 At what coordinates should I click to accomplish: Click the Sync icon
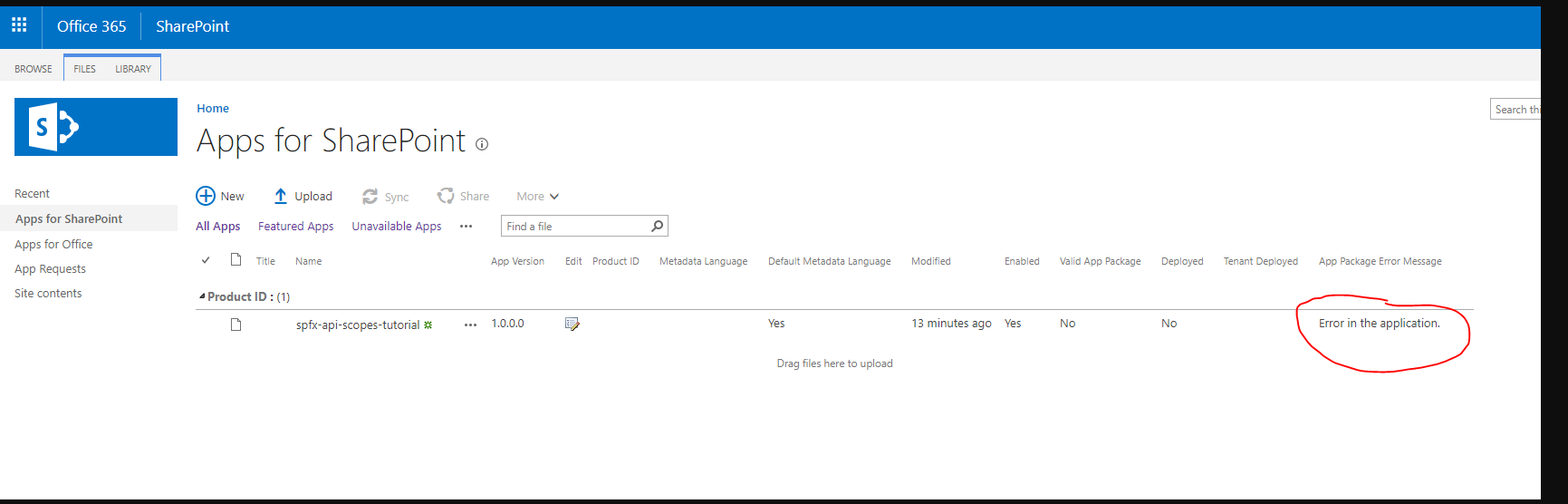(x=370, y=197)
